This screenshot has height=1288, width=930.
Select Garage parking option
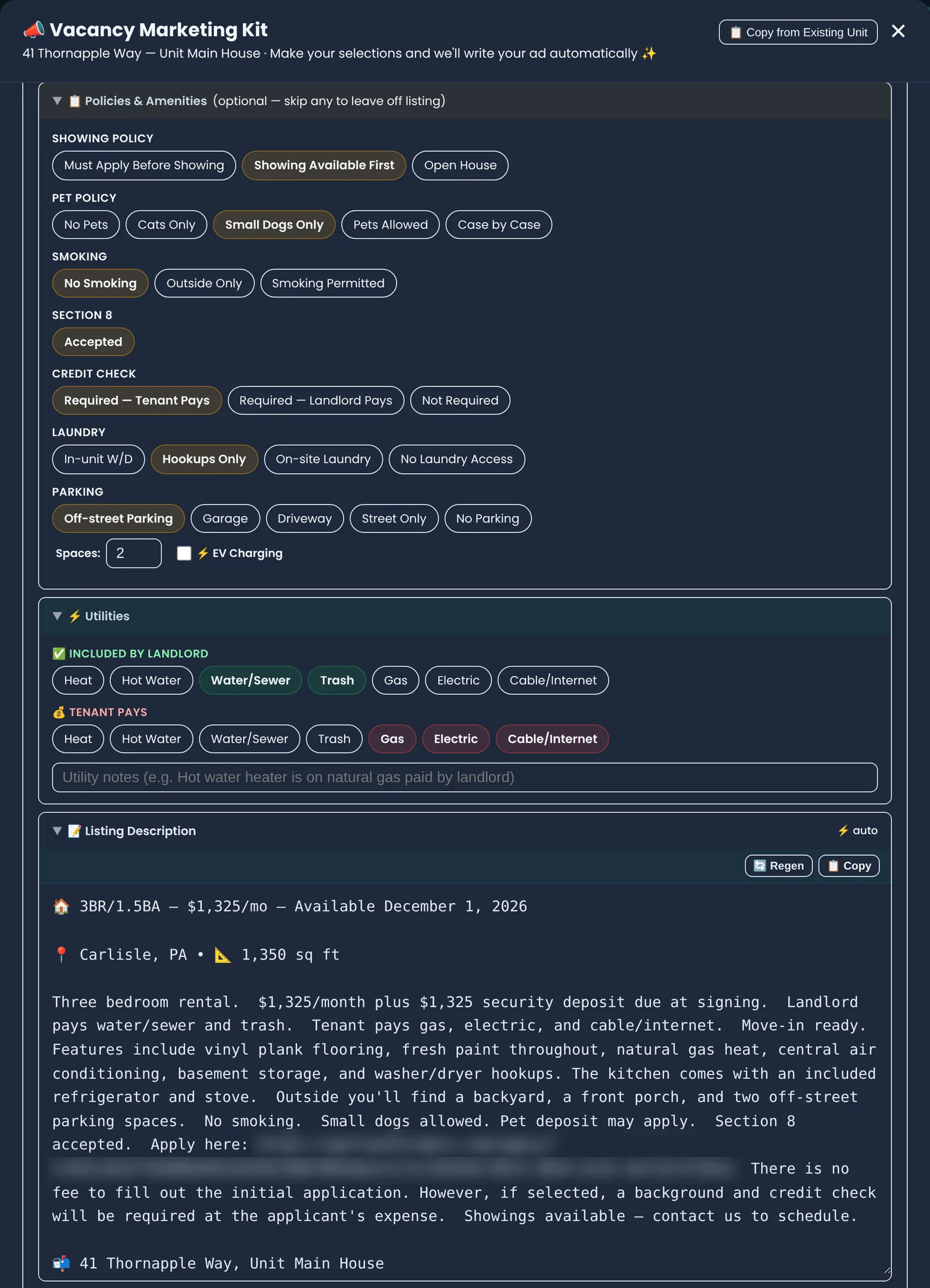click(225, 518)
